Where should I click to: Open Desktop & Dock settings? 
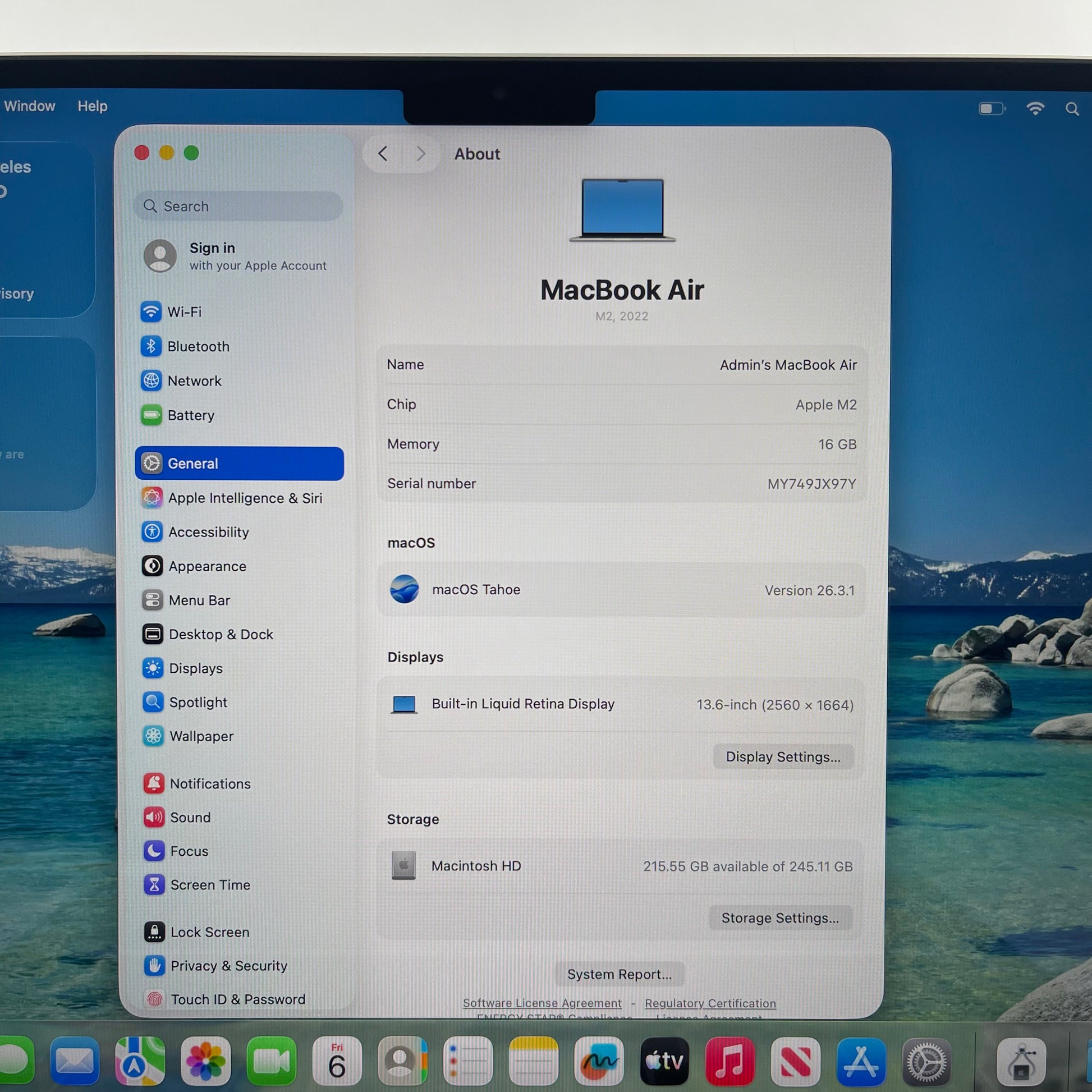221,634
